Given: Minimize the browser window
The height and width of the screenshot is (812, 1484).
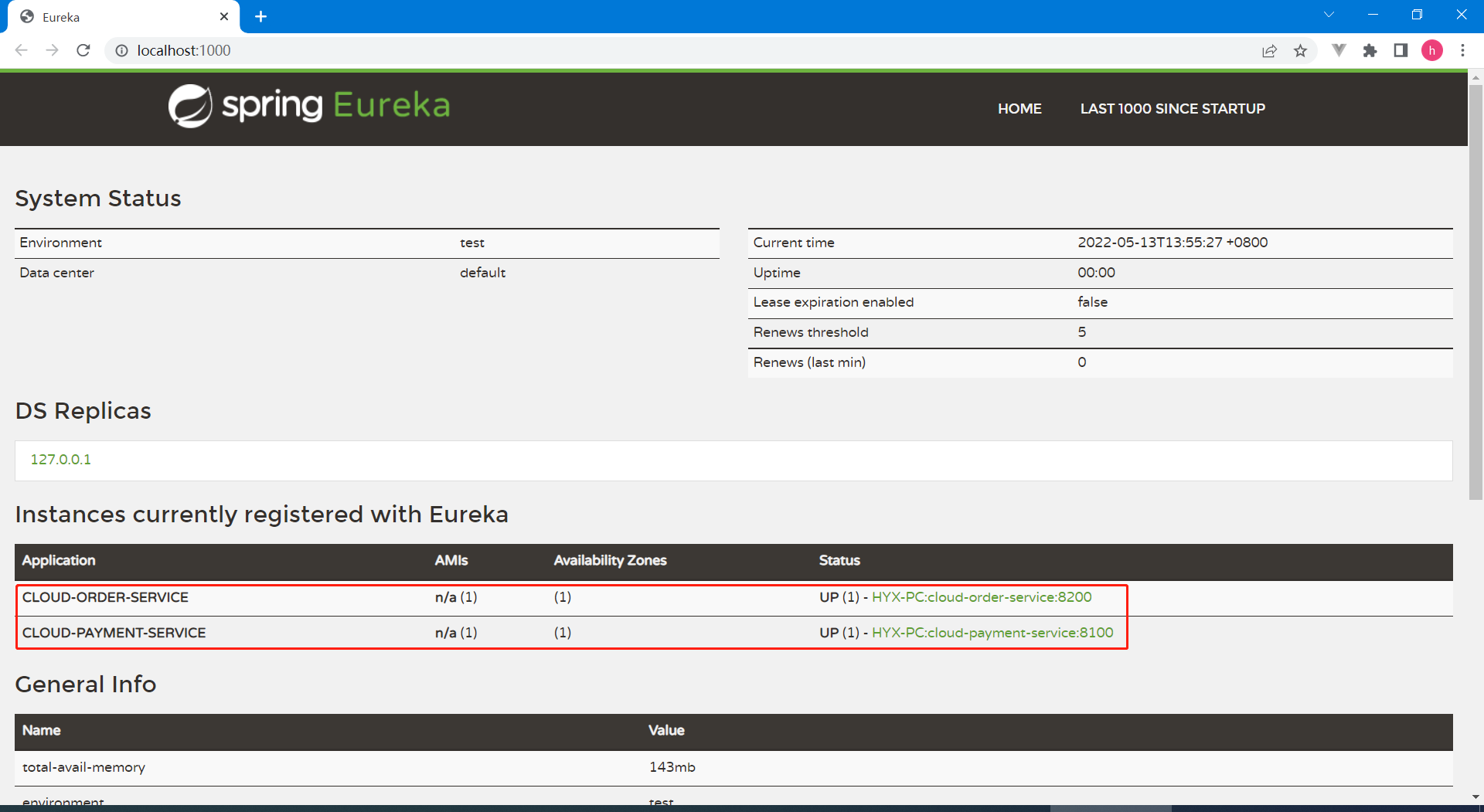Looking at the screenshot, I should [1373, 15].
